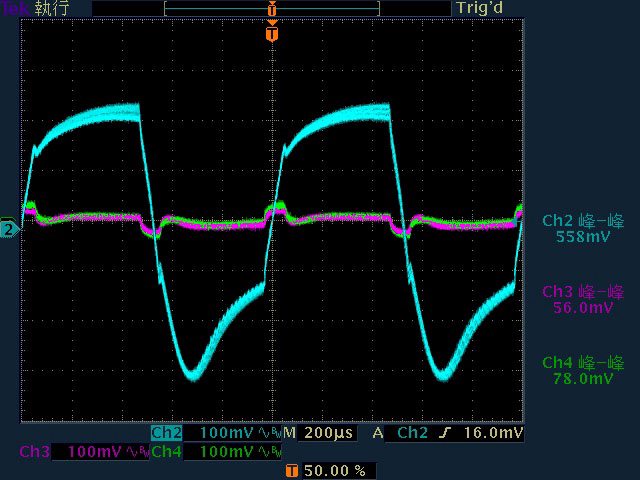640x480 pixels.
Task: Click the Ch2 ground reference marker
Action: [9, 229]
